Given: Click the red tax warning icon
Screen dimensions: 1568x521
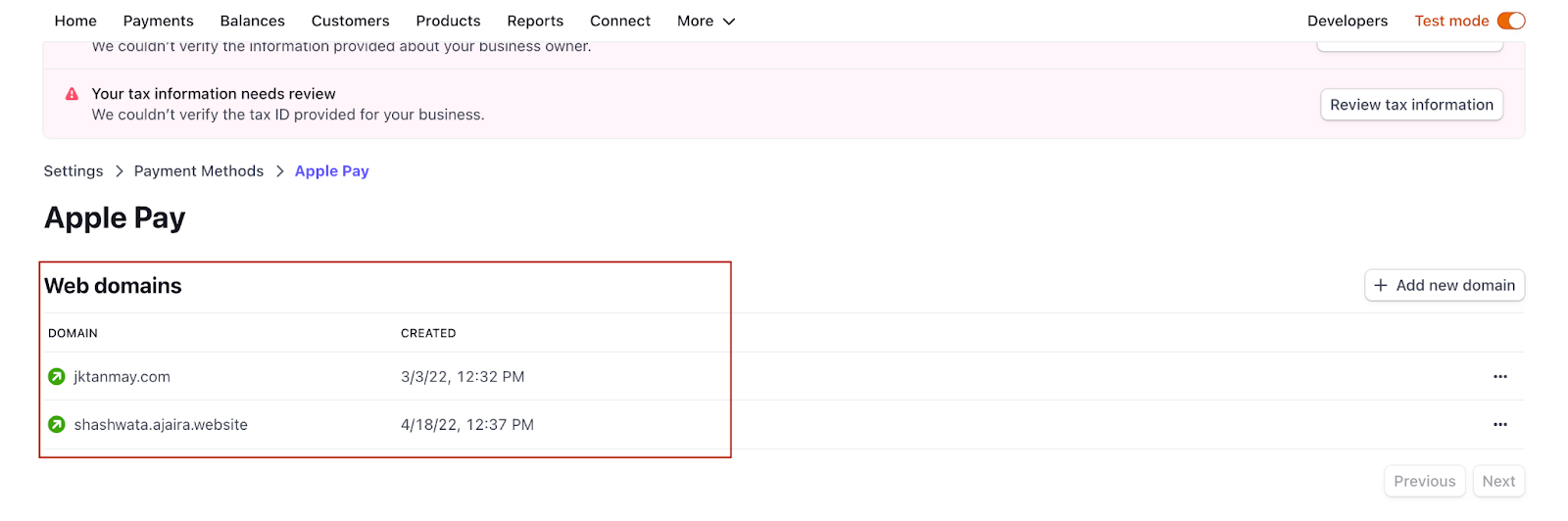Looking at the screenshot, I should click(x=72, y=94).
